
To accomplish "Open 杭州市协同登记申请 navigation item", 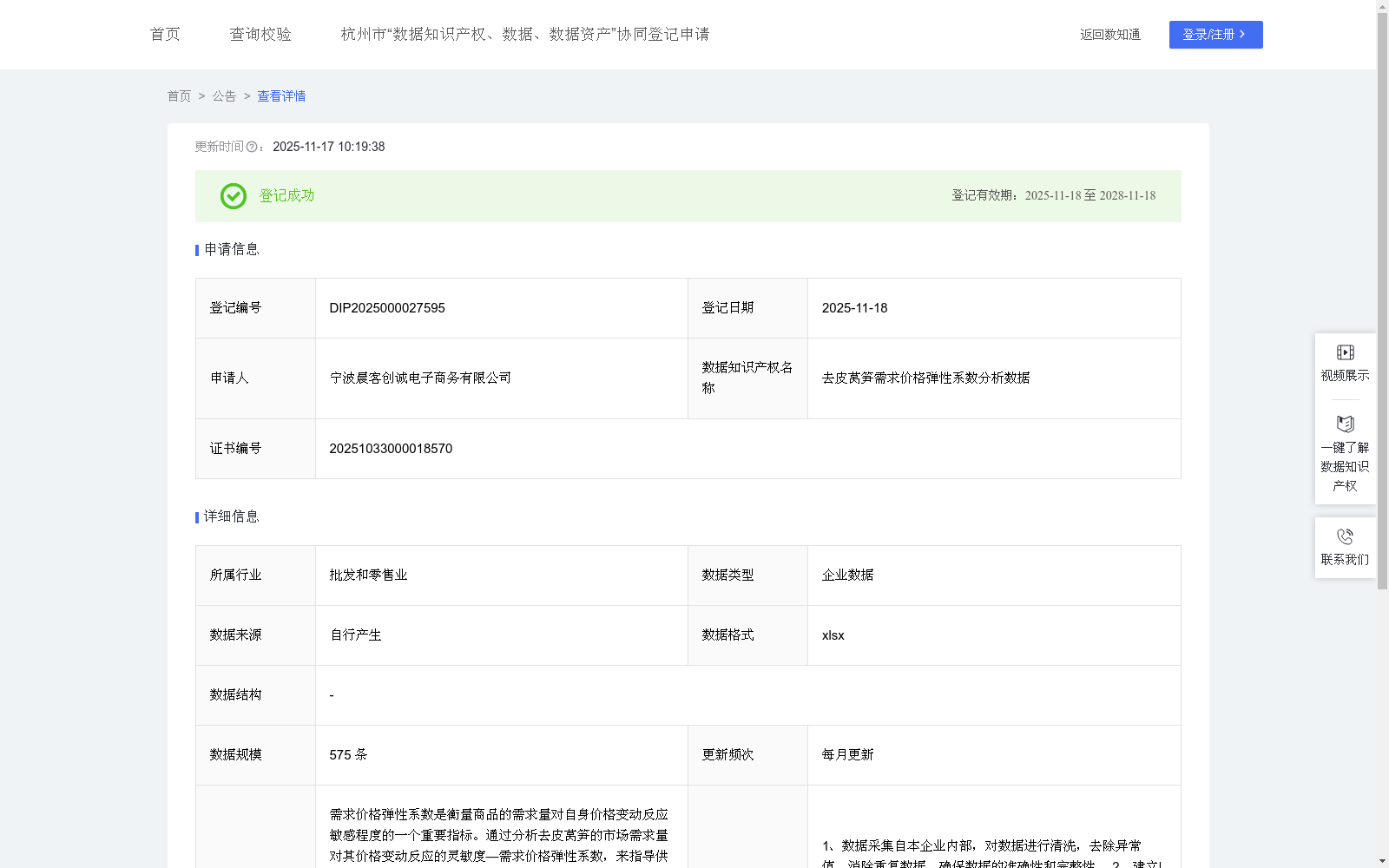I will coord(525,34).
